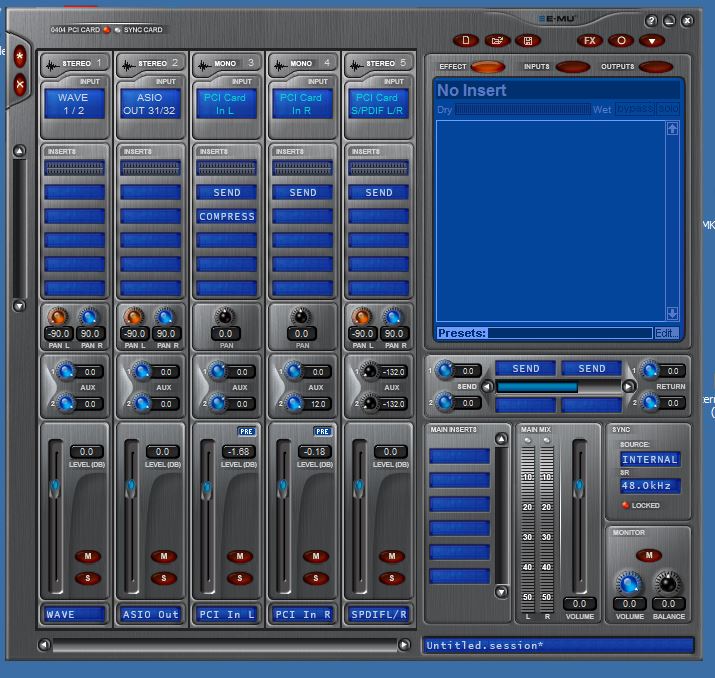
Task: Click the Save Session disk icon button
Action: point(528,41)
